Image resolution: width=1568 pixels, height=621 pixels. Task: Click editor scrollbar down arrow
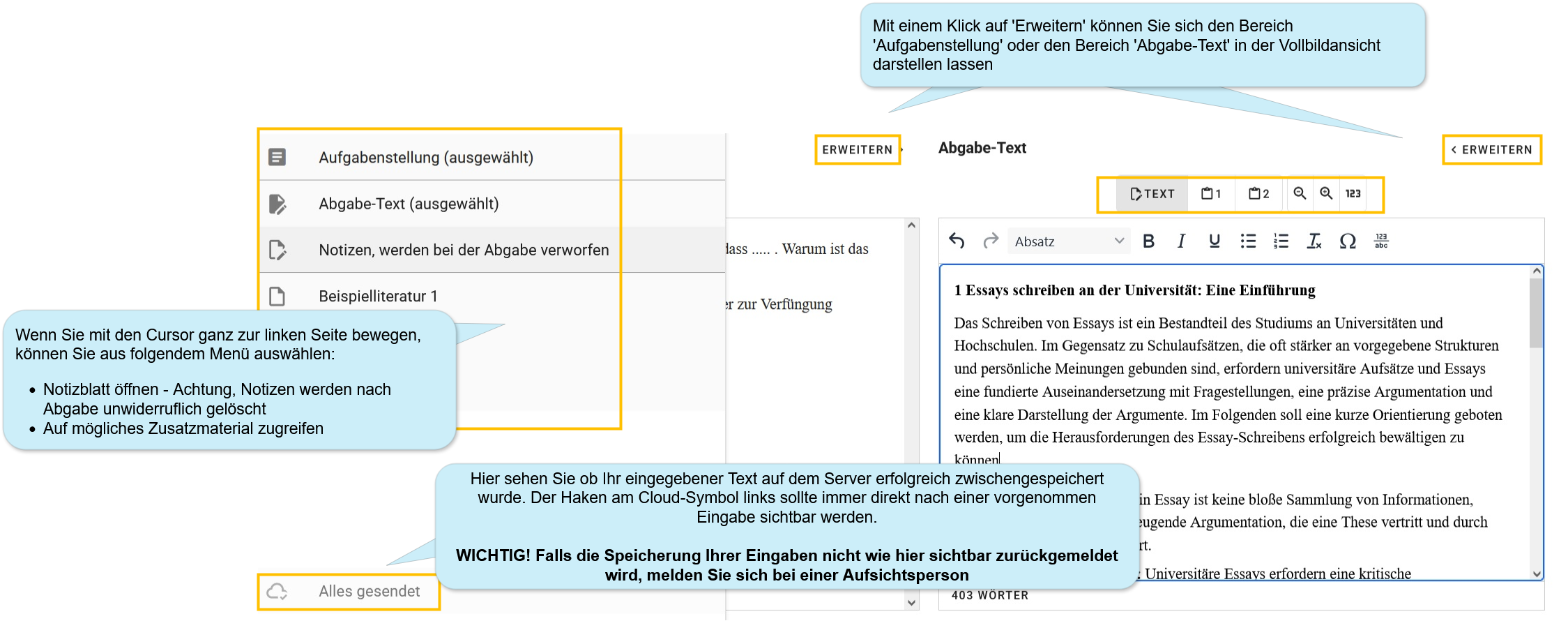pos(1537,574)
